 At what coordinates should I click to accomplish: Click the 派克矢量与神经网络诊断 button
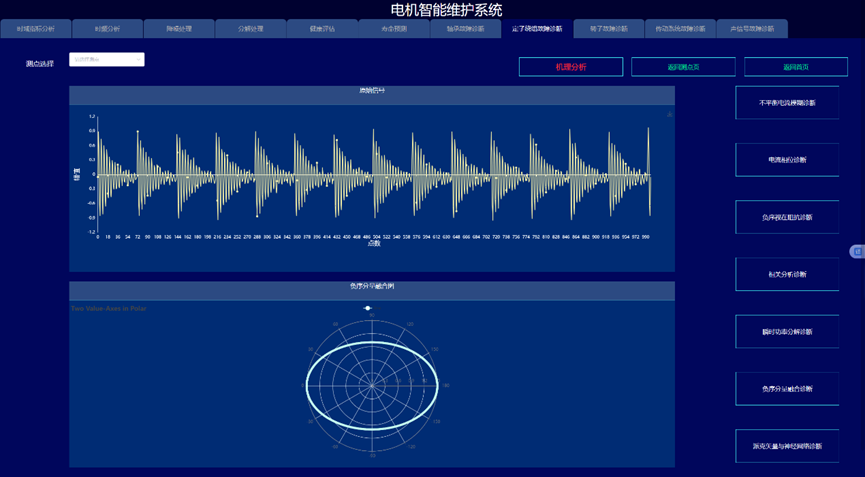coord(787,446)
